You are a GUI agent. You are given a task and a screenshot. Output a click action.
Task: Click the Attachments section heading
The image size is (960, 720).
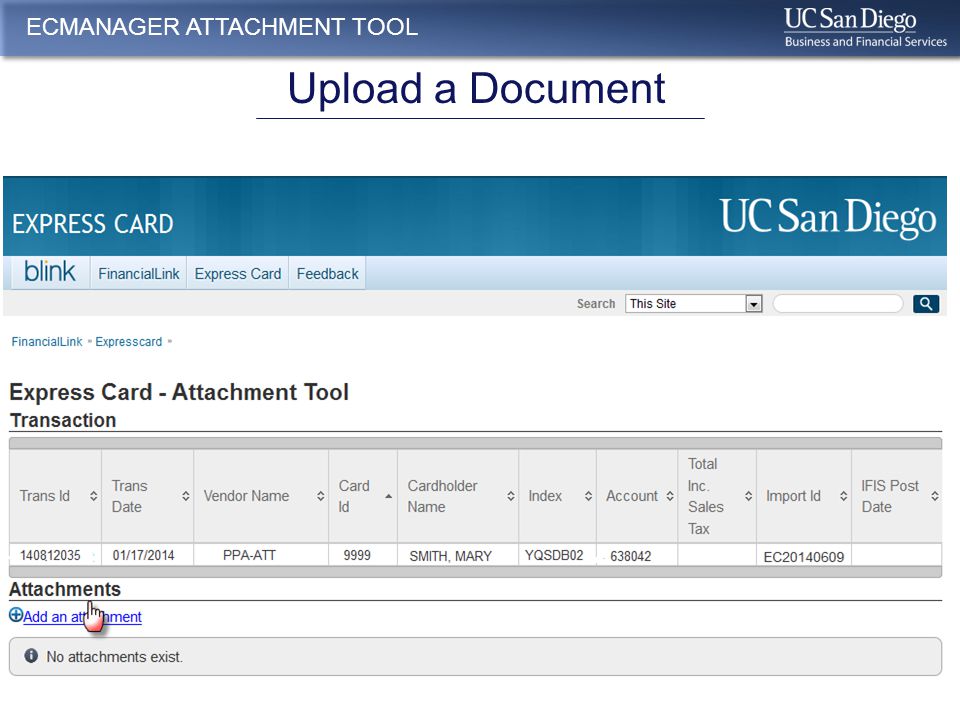click(65, 589)
